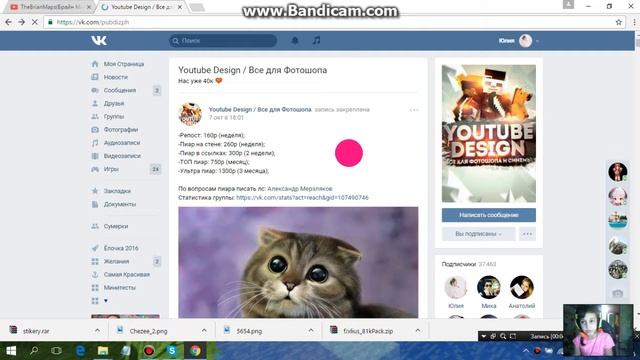Open subscriber Мика's avatar
The height and width of the screenshot is (360, 640).
pyautogui.click(x=489, y=287)
